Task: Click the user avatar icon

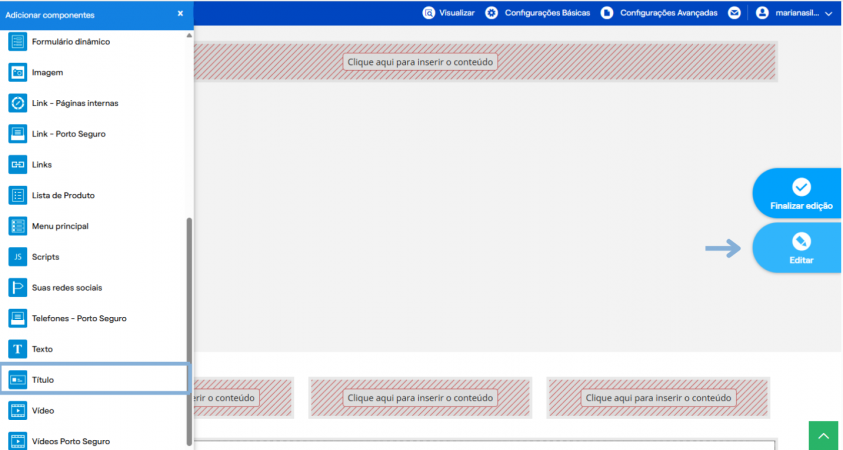Action: click(762, 13)
